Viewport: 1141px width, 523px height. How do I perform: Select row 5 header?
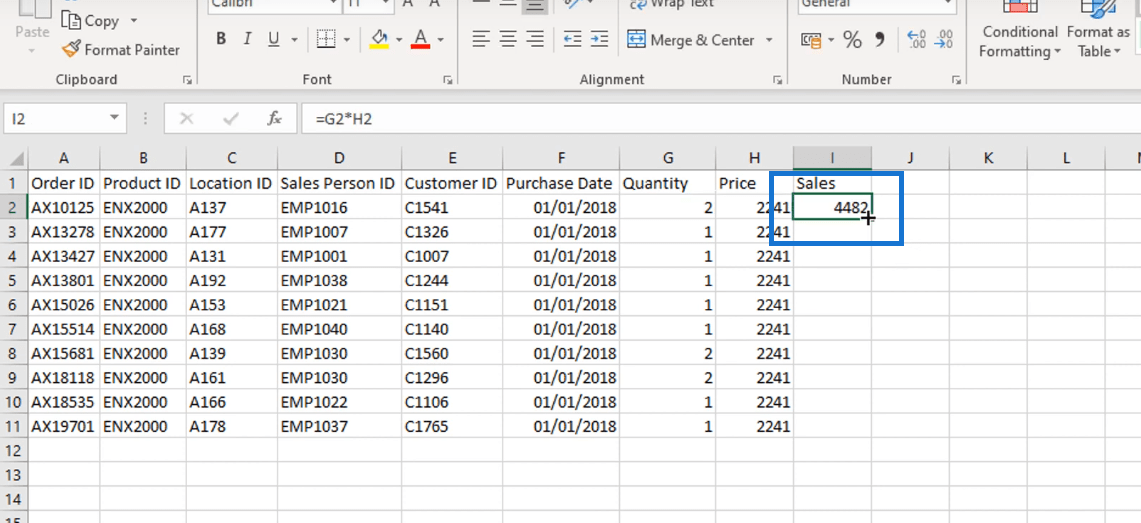tap(15, 280)
